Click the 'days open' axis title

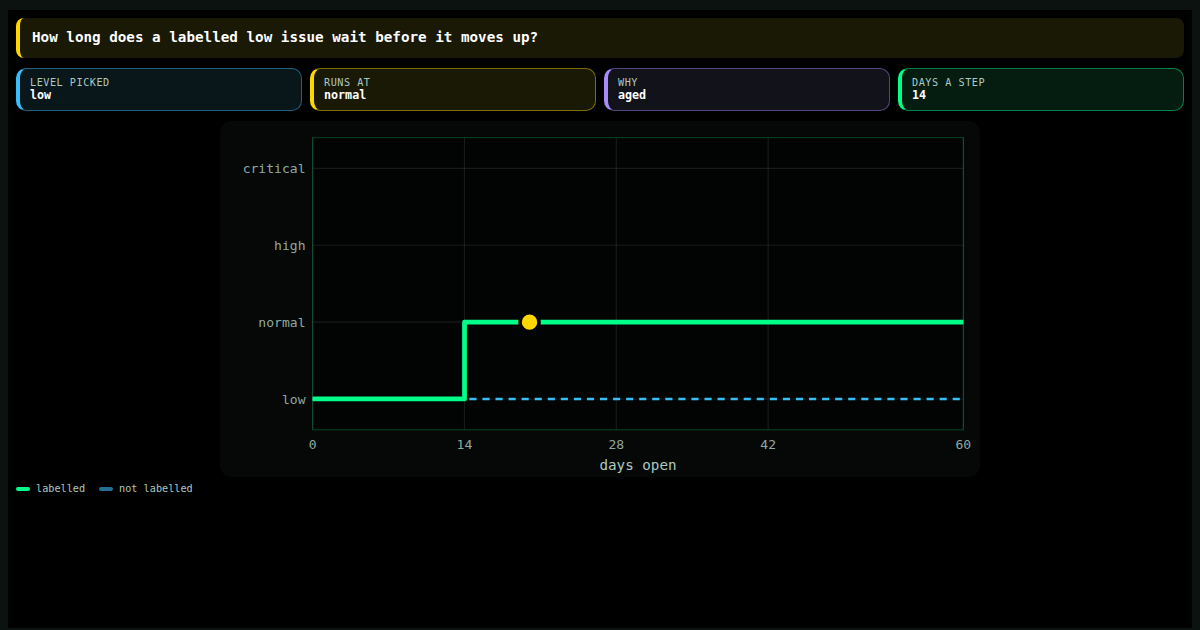coord(638,465)
